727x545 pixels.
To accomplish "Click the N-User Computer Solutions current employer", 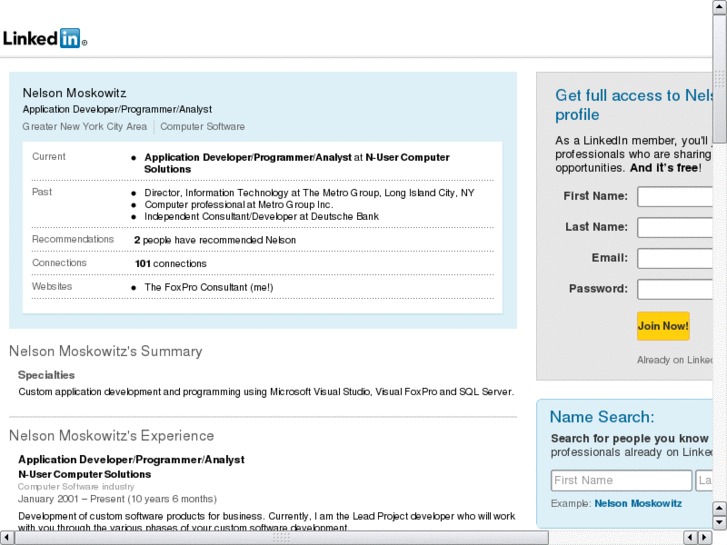I will pos(297,163).
